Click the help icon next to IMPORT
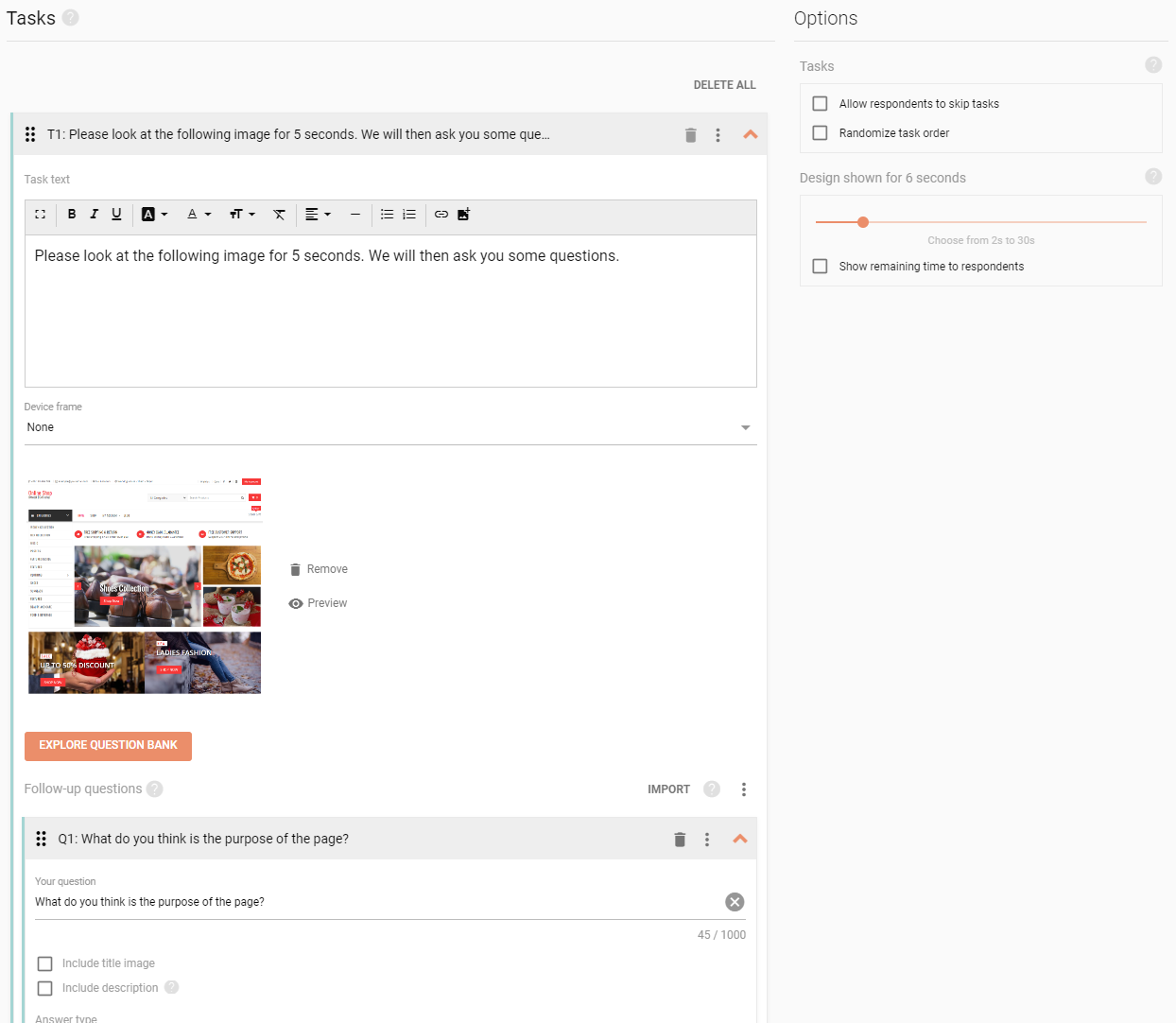 (712, 789)
